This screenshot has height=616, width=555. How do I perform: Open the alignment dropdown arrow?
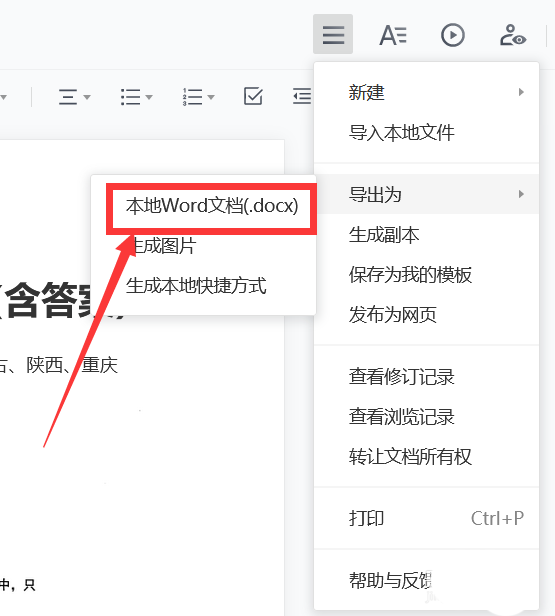coord(87,97)
